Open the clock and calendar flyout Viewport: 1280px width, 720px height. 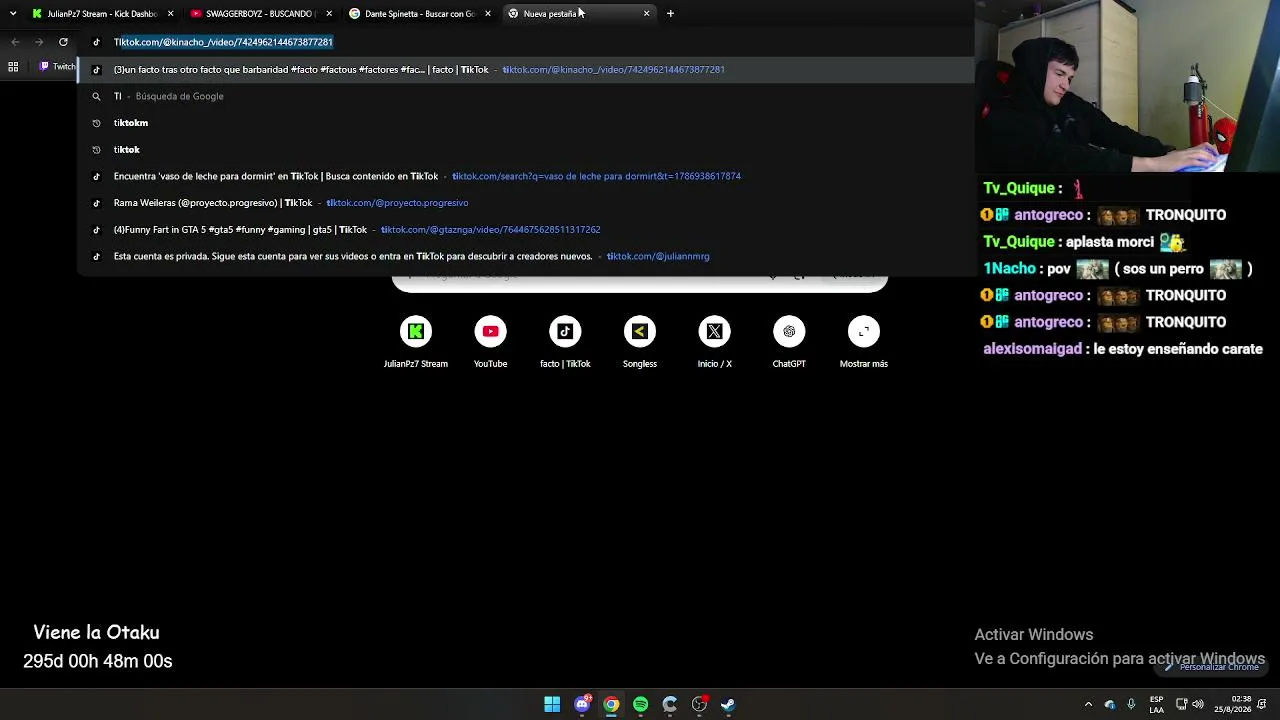click(x=1232, y=704)
